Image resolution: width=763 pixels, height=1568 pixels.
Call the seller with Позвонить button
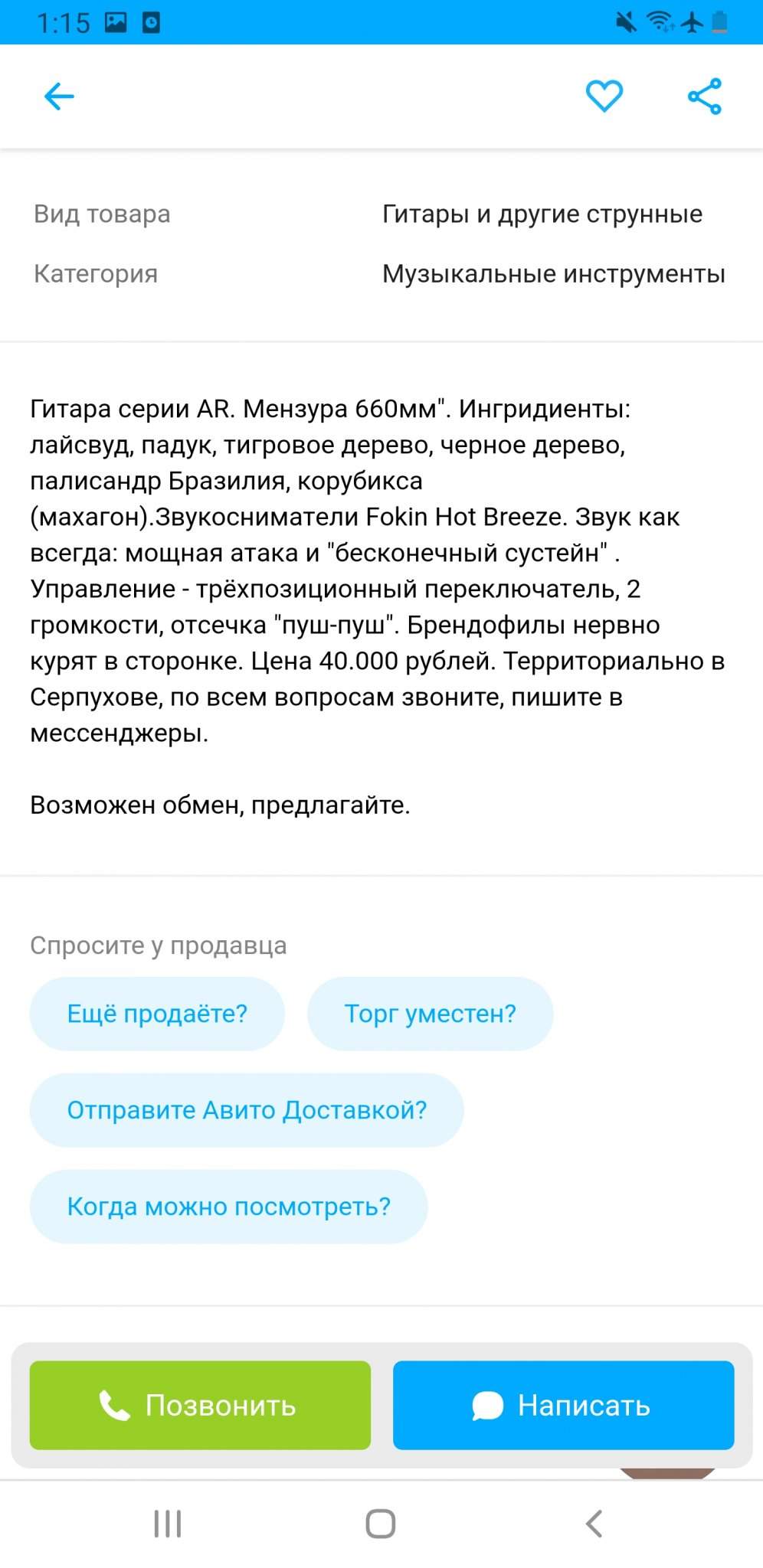pyautogui.click(x=200, y=1405)
